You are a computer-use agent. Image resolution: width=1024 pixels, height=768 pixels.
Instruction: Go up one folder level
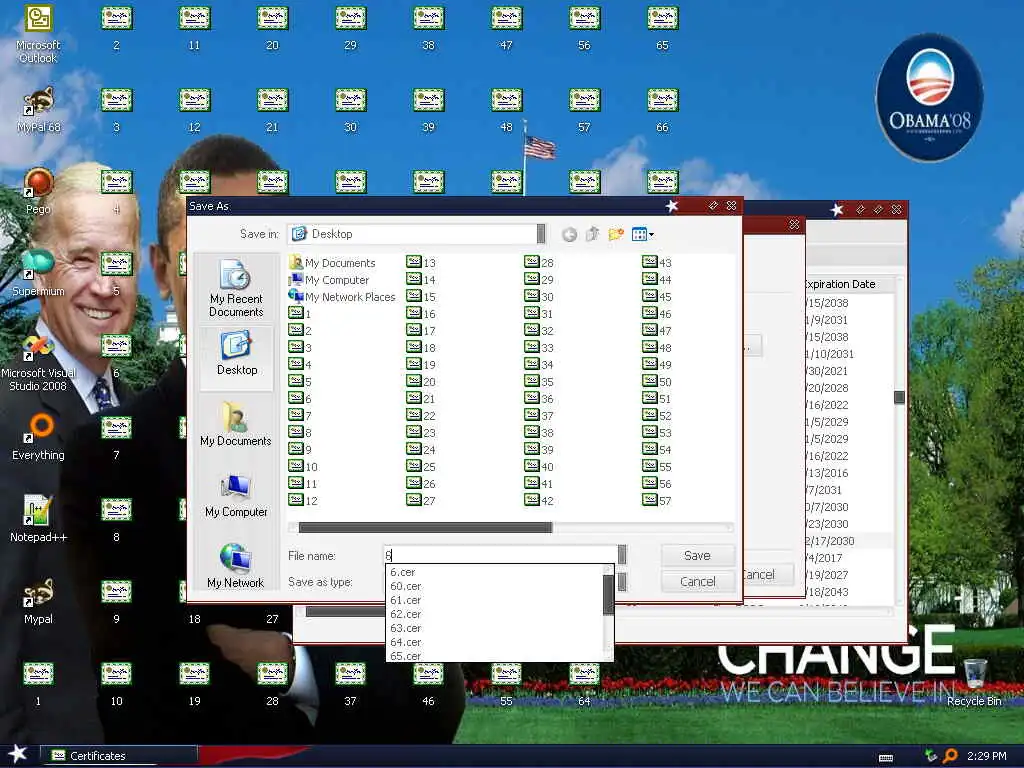pyautogui.click(x=592, y=234)
